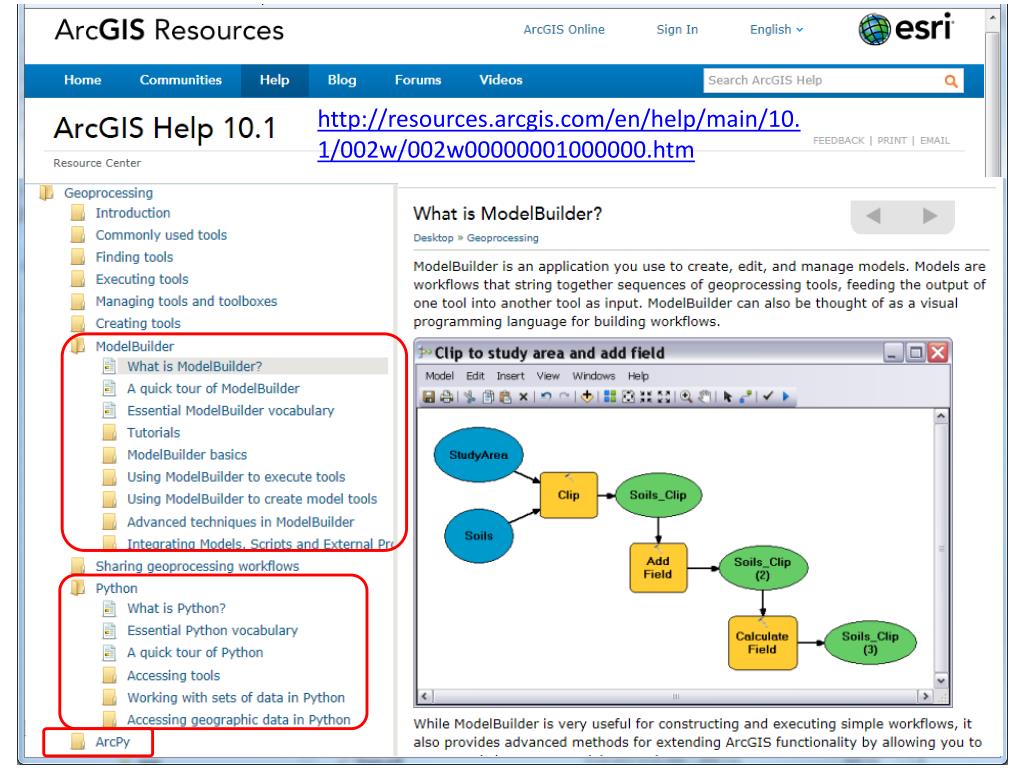Expand the Executing tools folder
1024x768 pixels.
pos(78,280)
